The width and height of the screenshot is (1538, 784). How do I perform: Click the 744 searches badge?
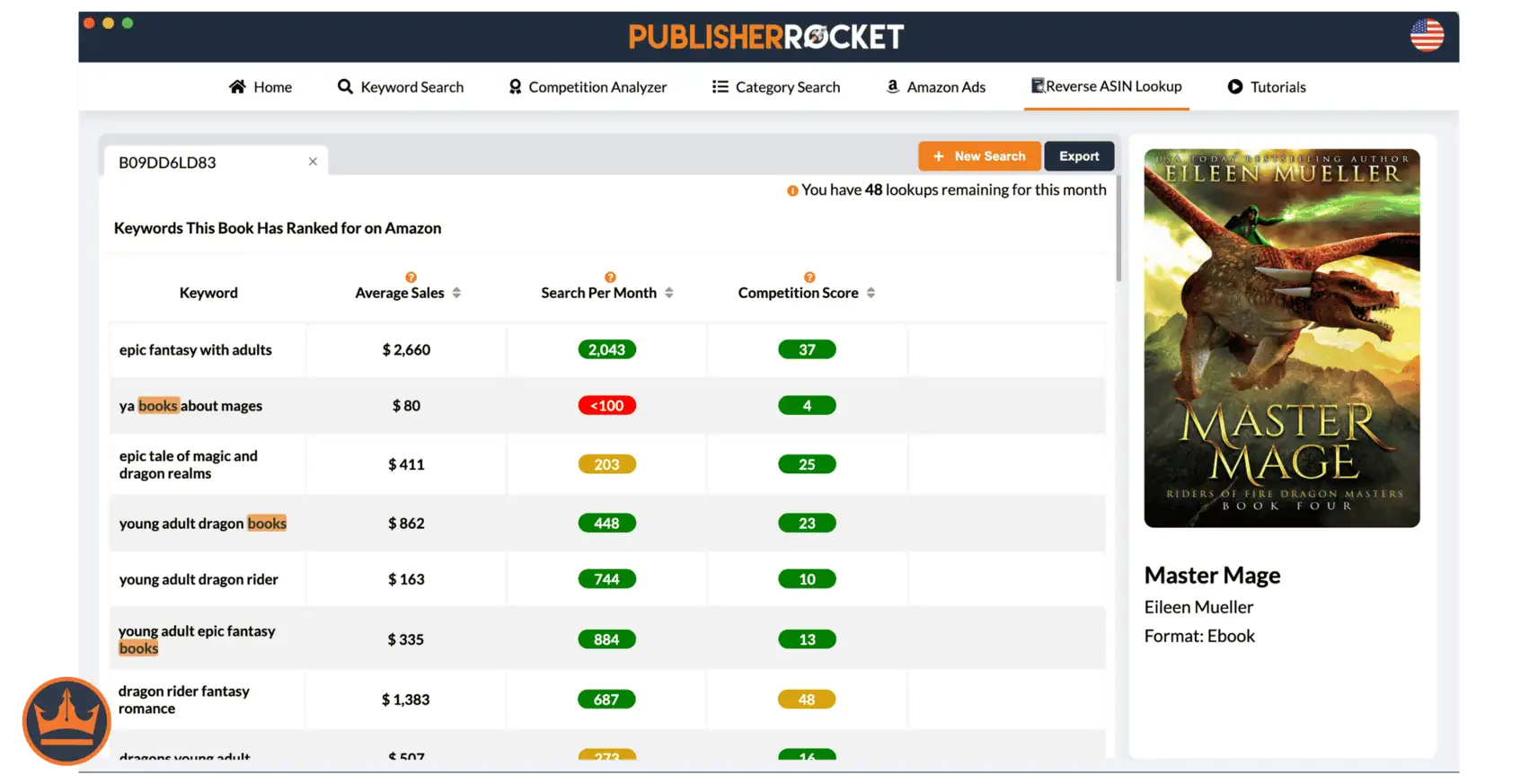[x=607, y=579]
